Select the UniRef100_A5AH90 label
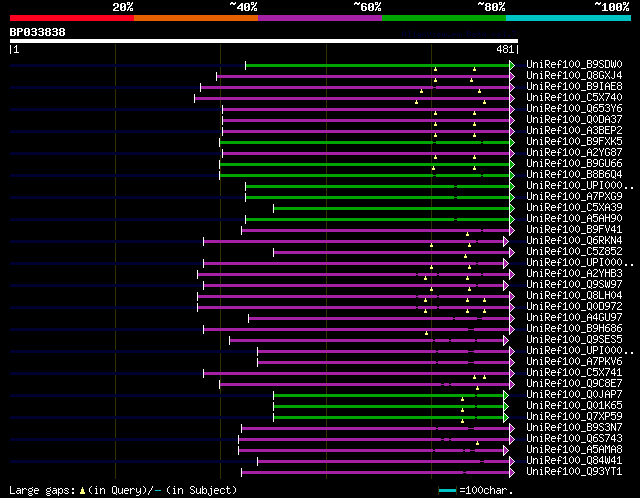640x498 pixels. click(574, 219)
